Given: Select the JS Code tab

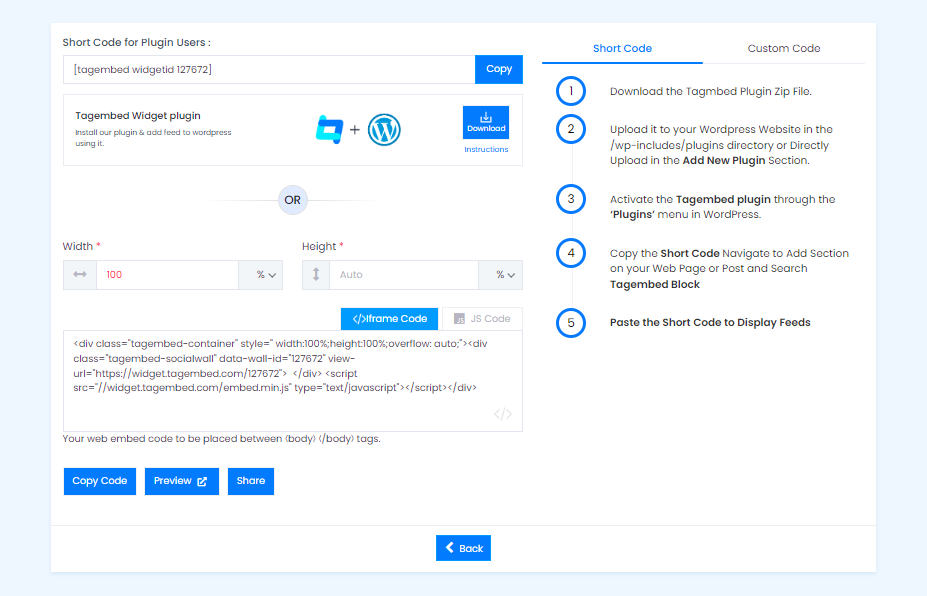Looking at the screenshot, I should 482,319.
